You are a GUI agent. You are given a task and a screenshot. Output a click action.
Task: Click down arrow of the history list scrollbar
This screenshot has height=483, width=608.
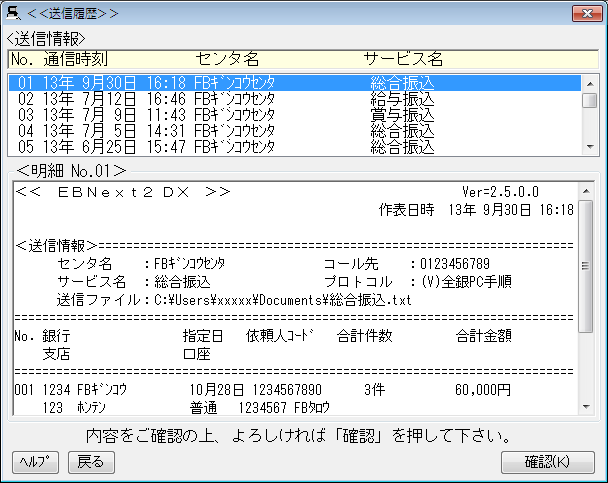(590, 147)
